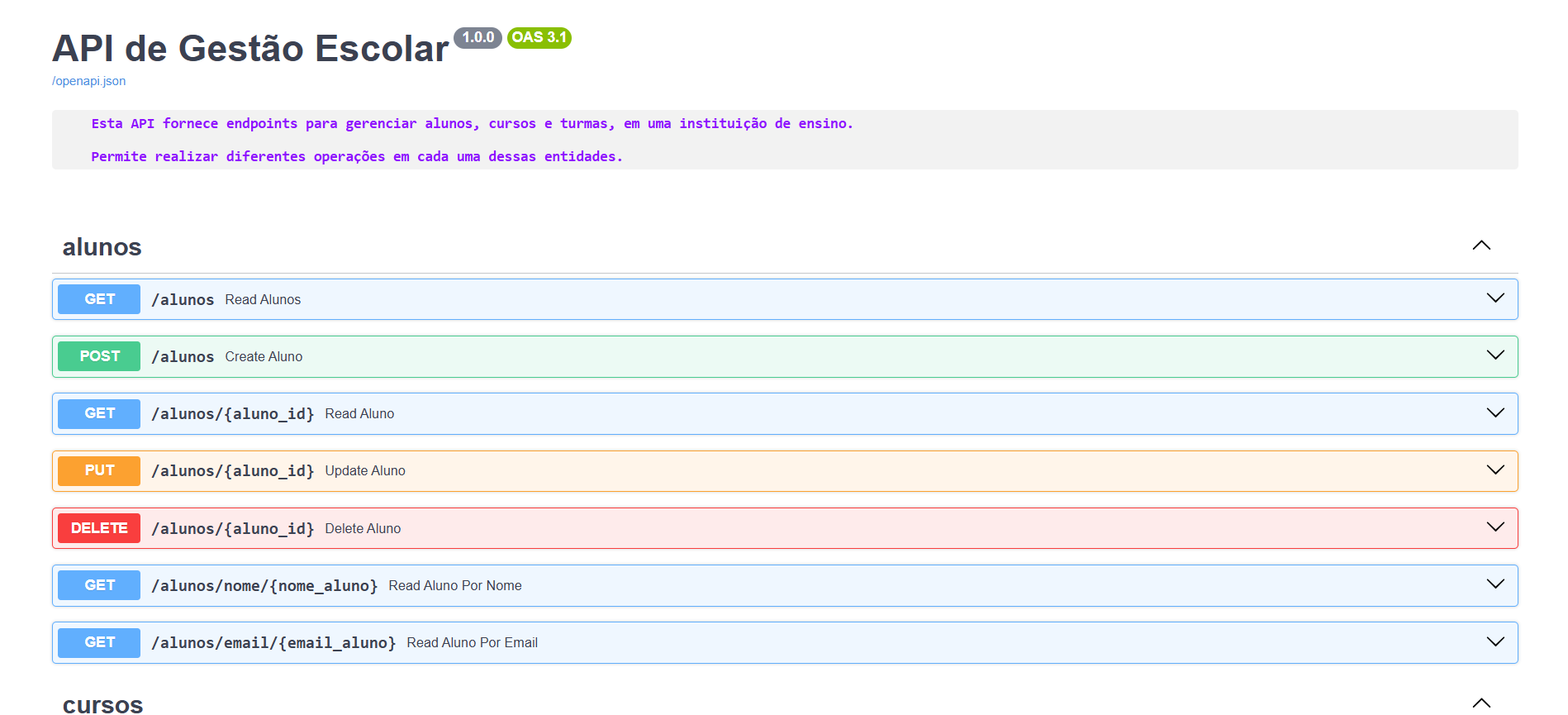
Task: Expand the GET /alunos Read Alunos arrow
Action: point(1494,298)
